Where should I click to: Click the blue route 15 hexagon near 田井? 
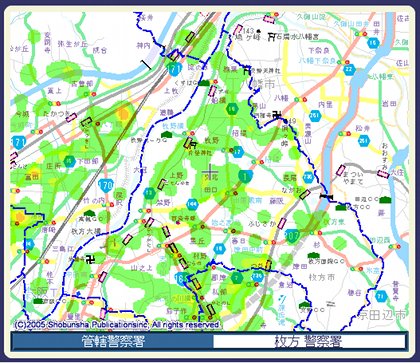click(x=374, y=43)
